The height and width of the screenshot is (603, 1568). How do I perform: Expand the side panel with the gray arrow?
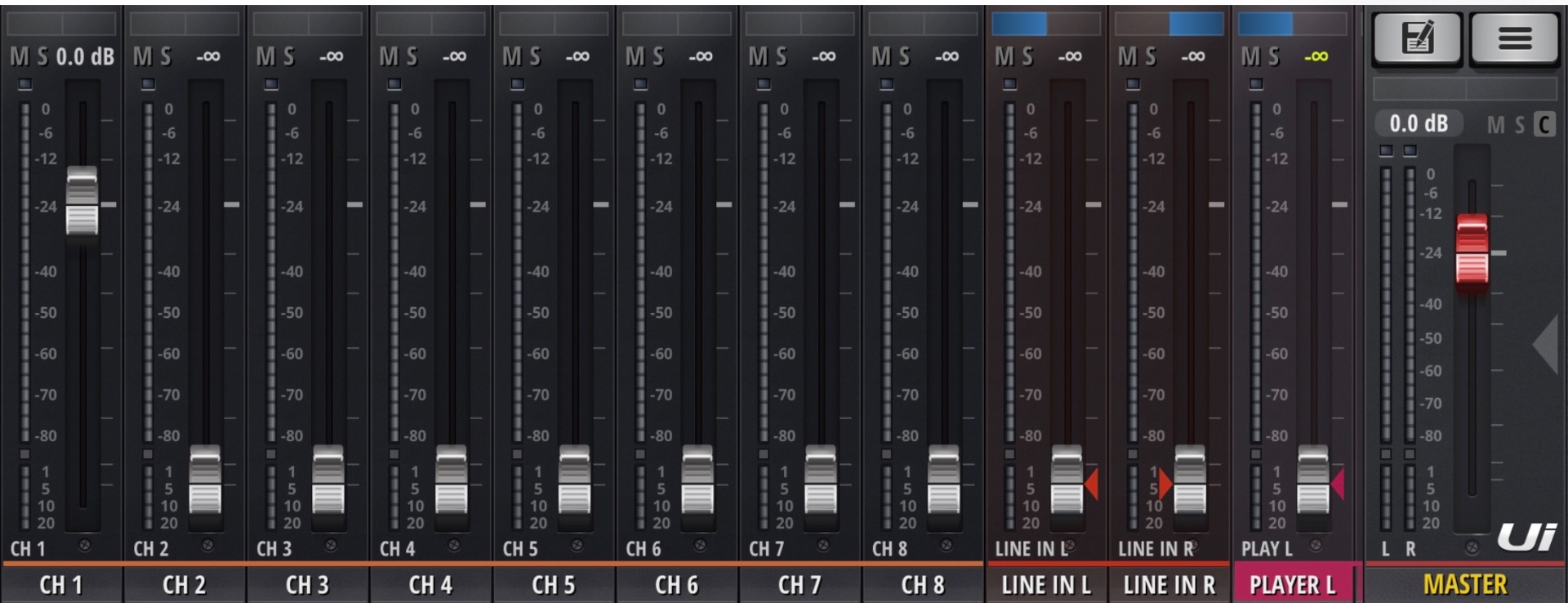click(x=1546, y=345)
